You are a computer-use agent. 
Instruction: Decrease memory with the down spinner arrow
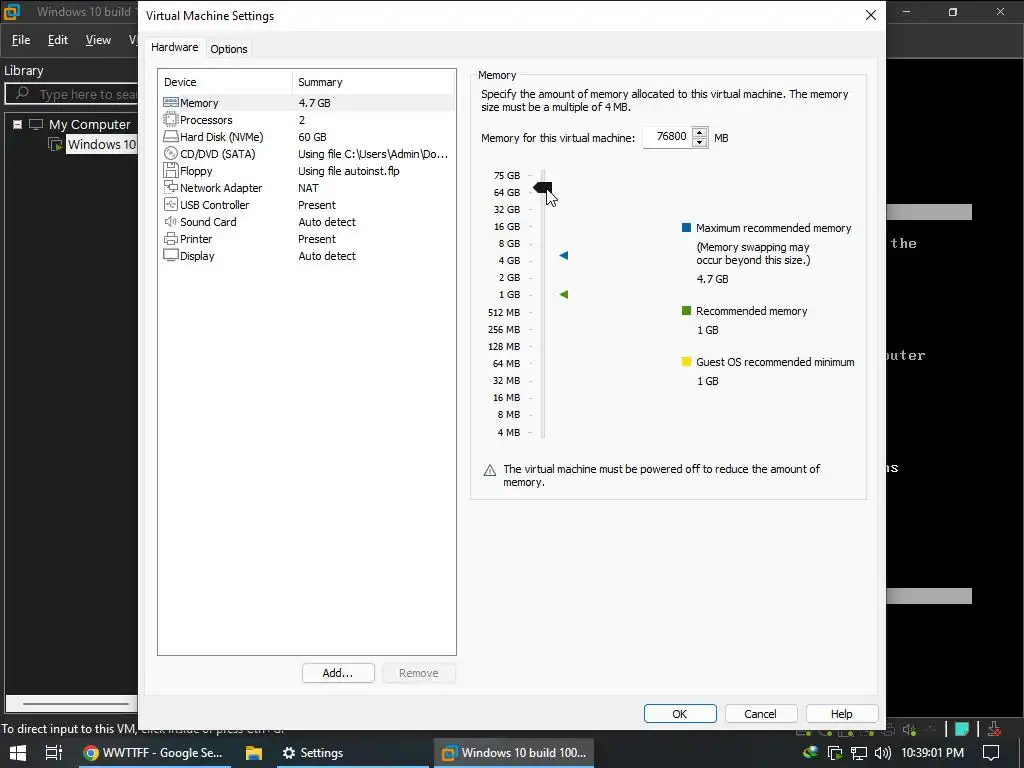699,142
